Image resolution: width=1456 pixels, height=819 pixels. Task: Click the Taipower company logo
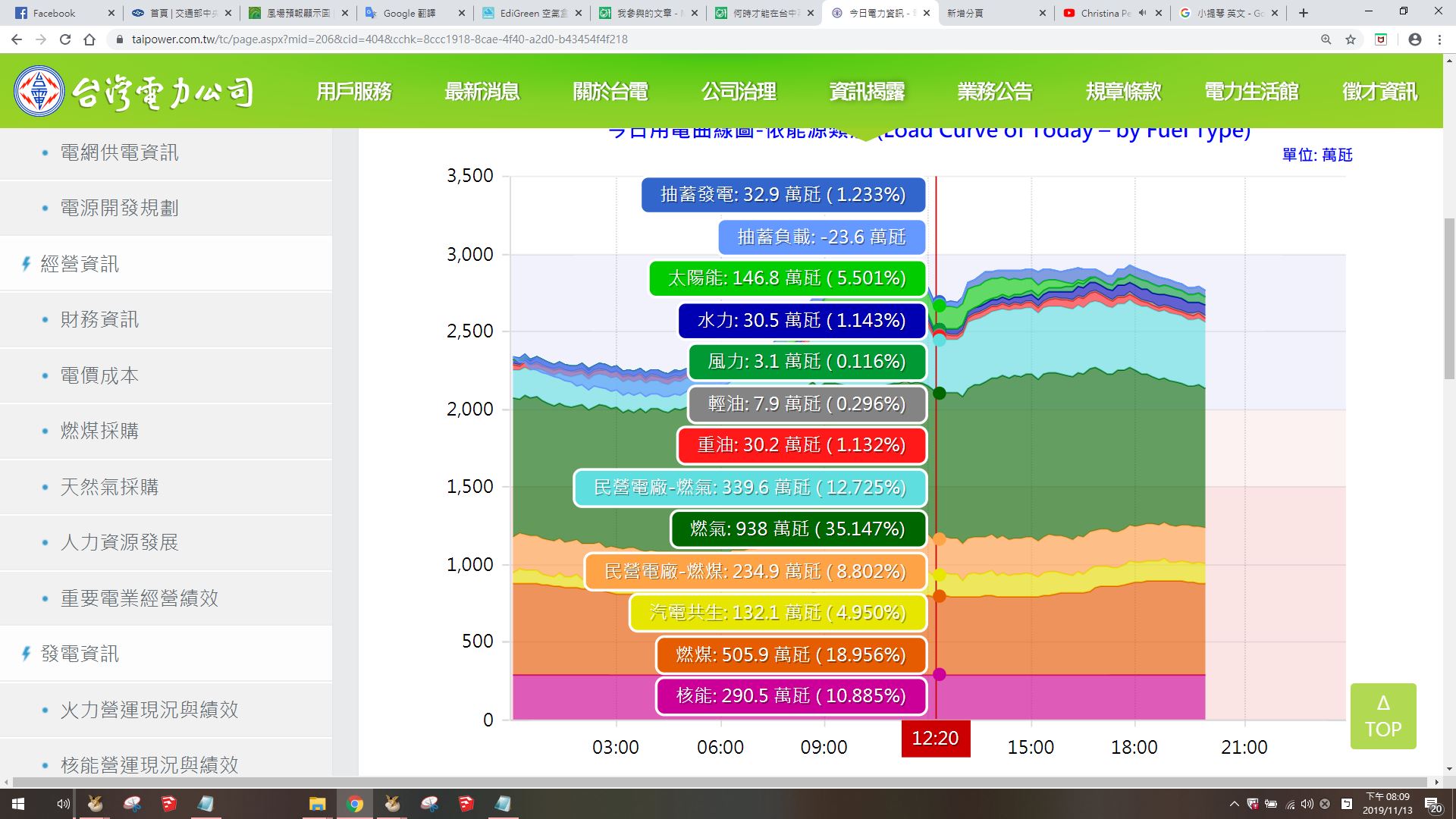pos(133,92)
